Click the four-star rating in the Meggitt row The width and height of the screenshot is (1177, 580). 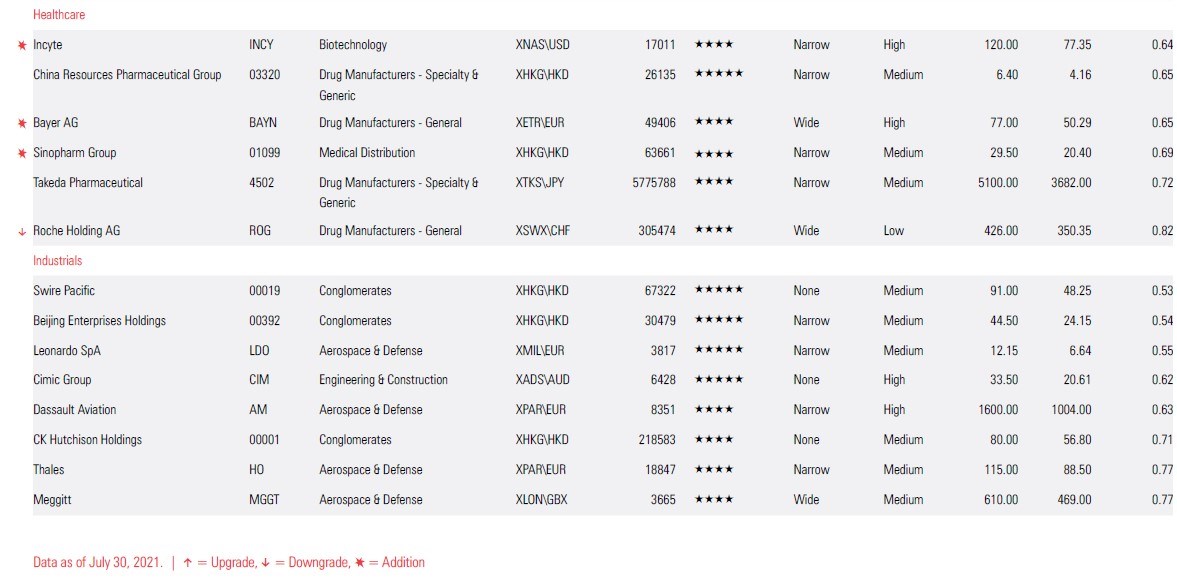coord(713,499)
